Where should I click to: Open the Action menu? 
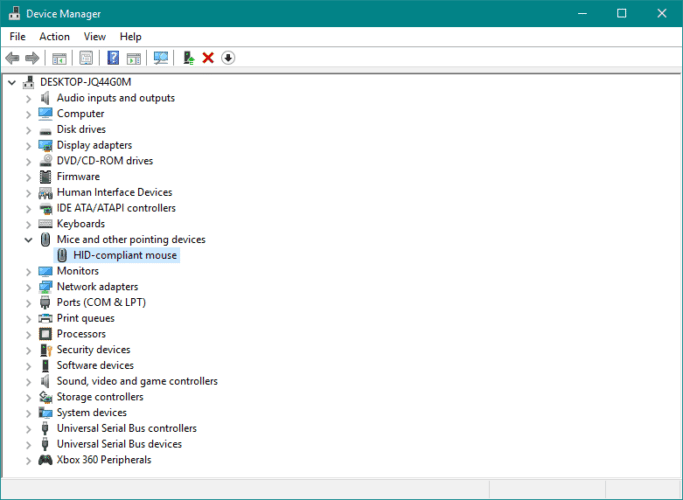tap(54, 36)
